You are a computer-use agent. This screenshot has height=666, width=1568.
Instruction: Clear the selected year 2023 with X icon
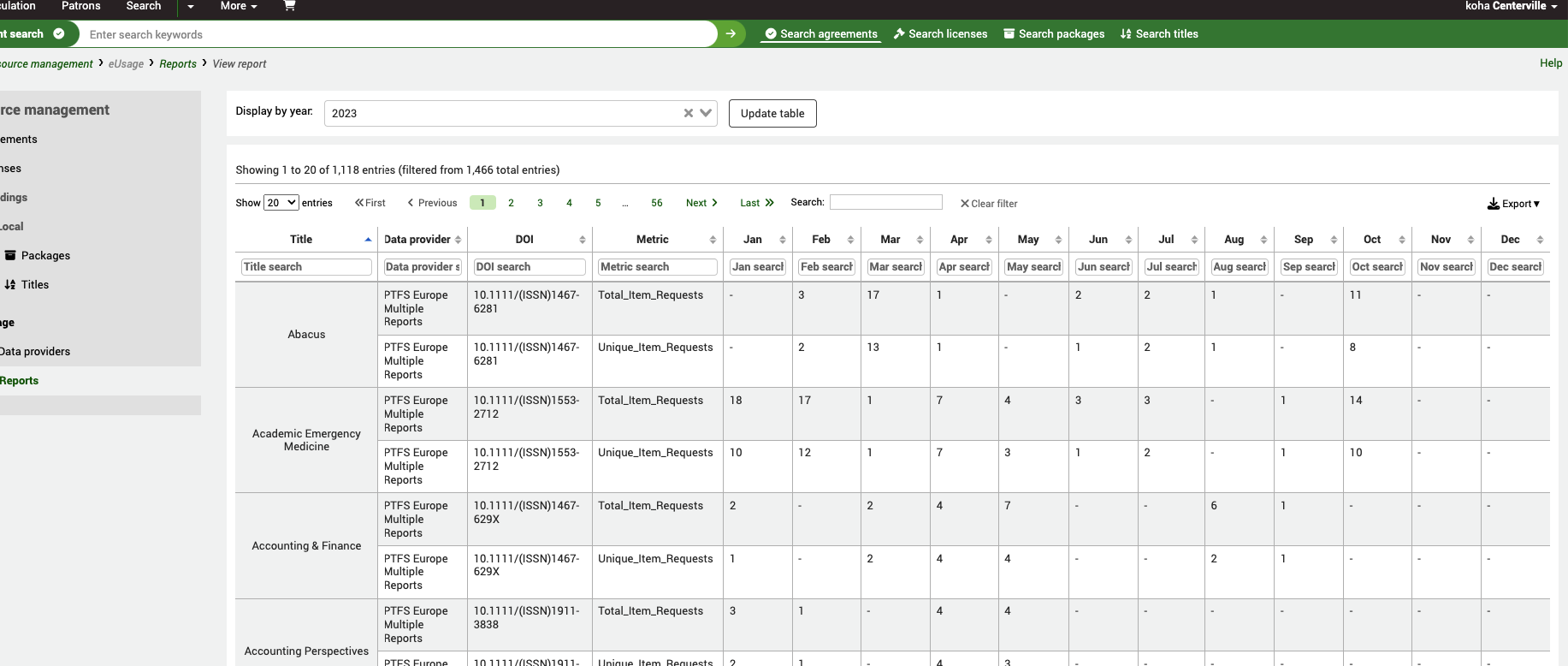[x=688, y=113]
